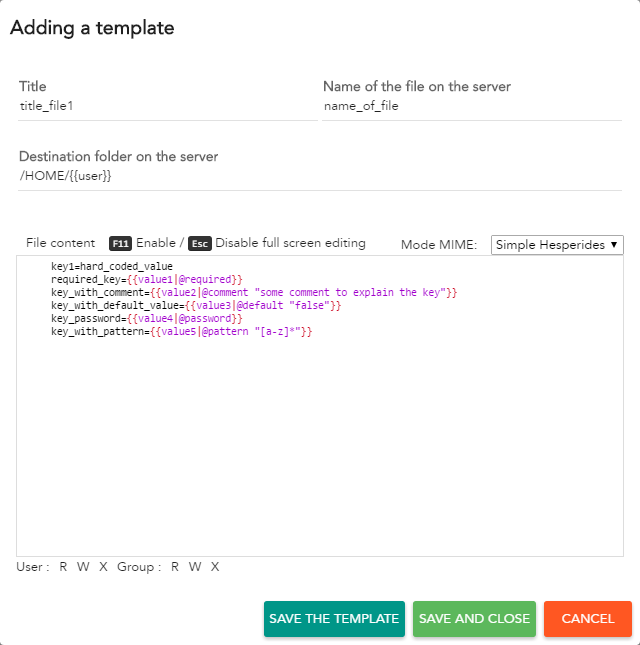Toggle Group read (R) permission
This screenshot has height=645, width=640.
(175, 567)
